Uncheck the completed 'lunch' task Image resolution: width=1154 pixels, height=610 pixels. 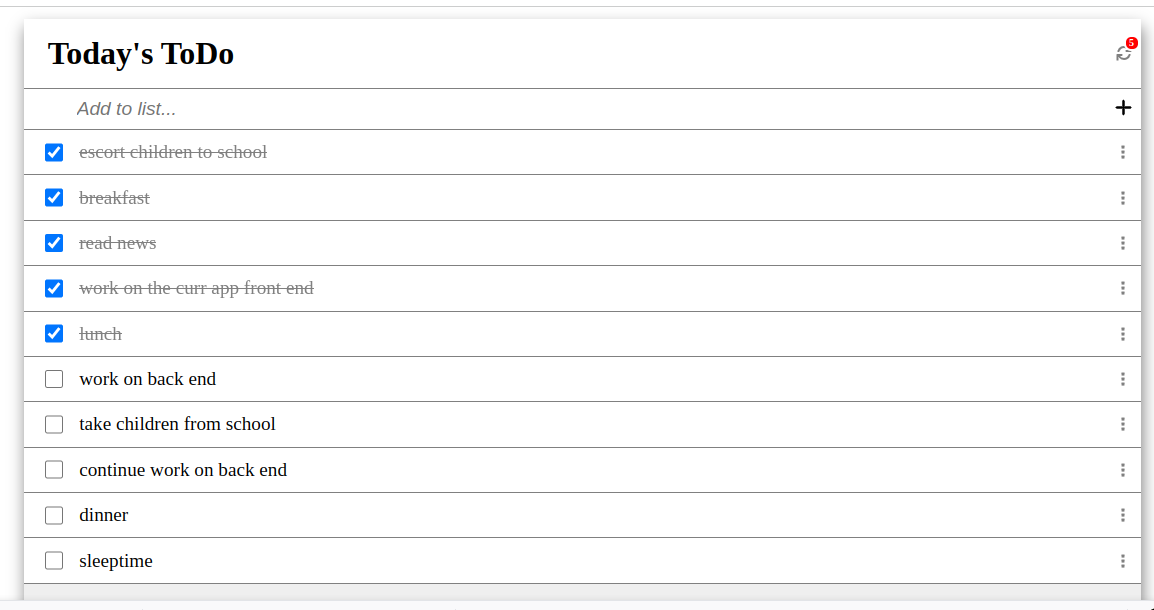click(53, 333)
